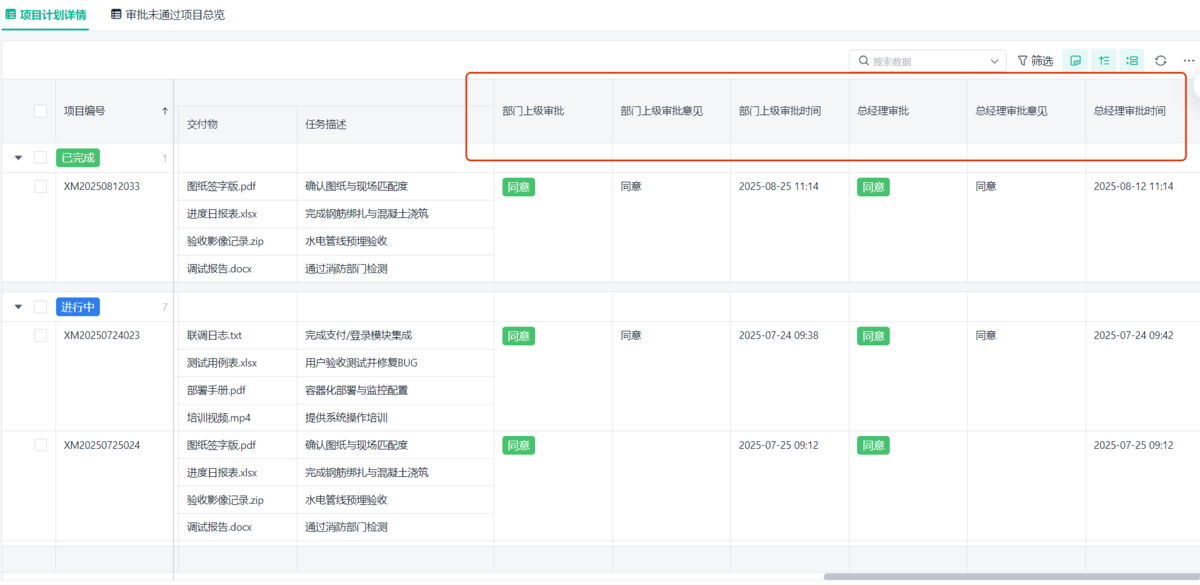Viewport: 1200px width, 585px height.
Task: Click 用户验收测试并修复BUG task description
Action: pos(361,363)
